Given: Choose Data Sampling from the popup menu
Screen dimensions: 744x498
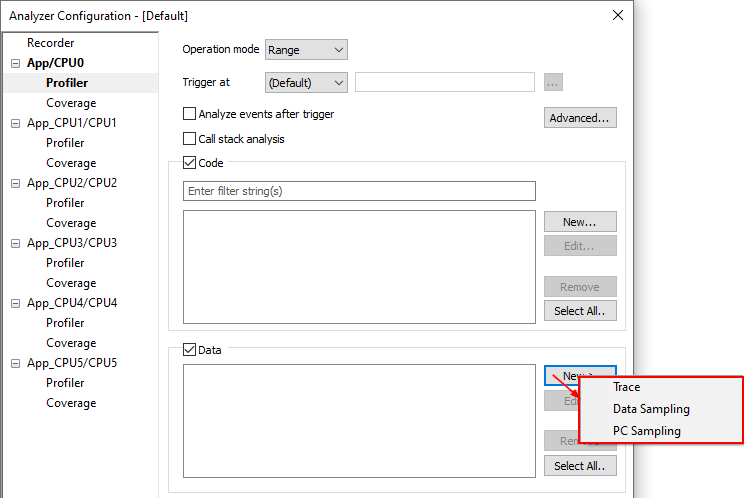Looking at the screenshot, I should click(x=651, y=409).
